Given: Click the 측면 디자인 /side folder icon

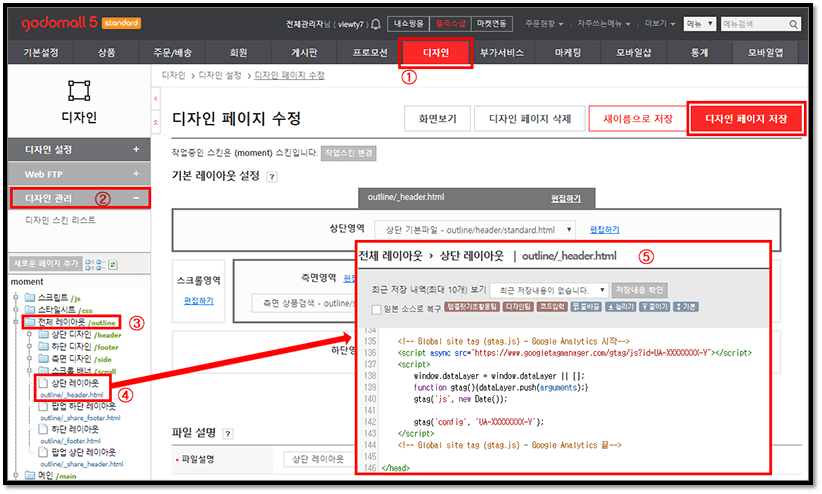Looking at the screenshot, I should (44, 359).
